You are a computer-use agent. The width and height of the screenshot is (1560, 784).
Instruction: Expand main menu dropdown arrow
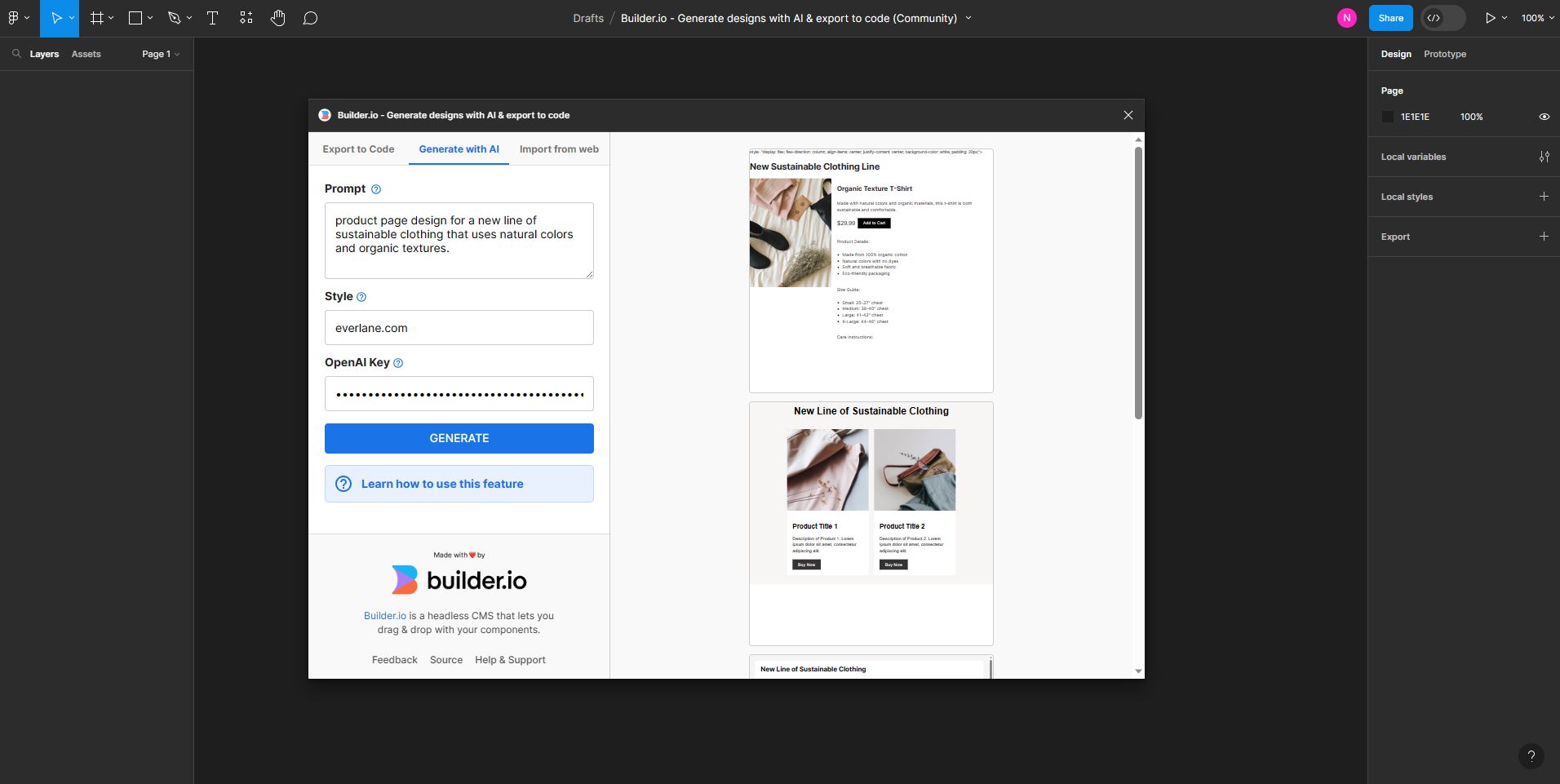(27, 18)
